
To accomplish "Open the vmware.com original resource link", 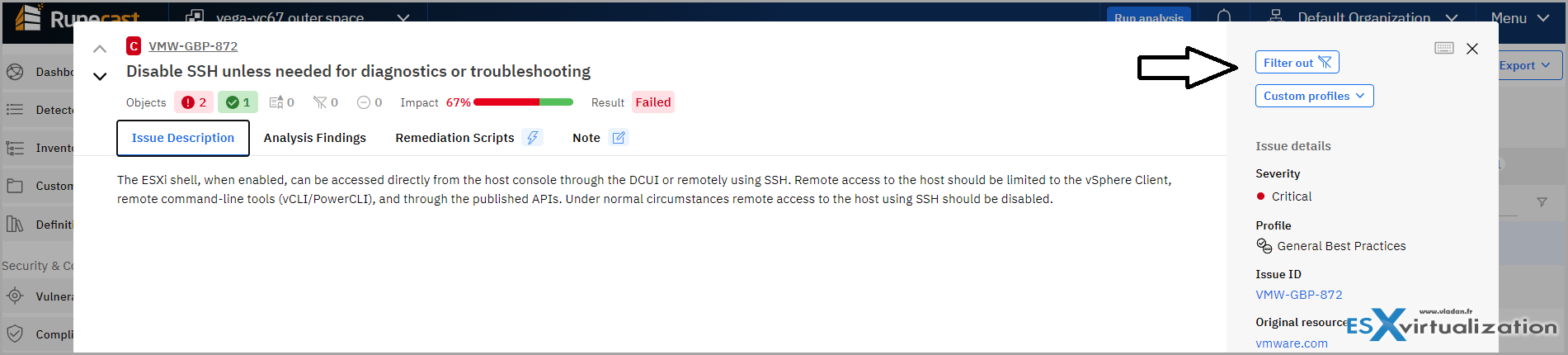I will [1292, 343].
